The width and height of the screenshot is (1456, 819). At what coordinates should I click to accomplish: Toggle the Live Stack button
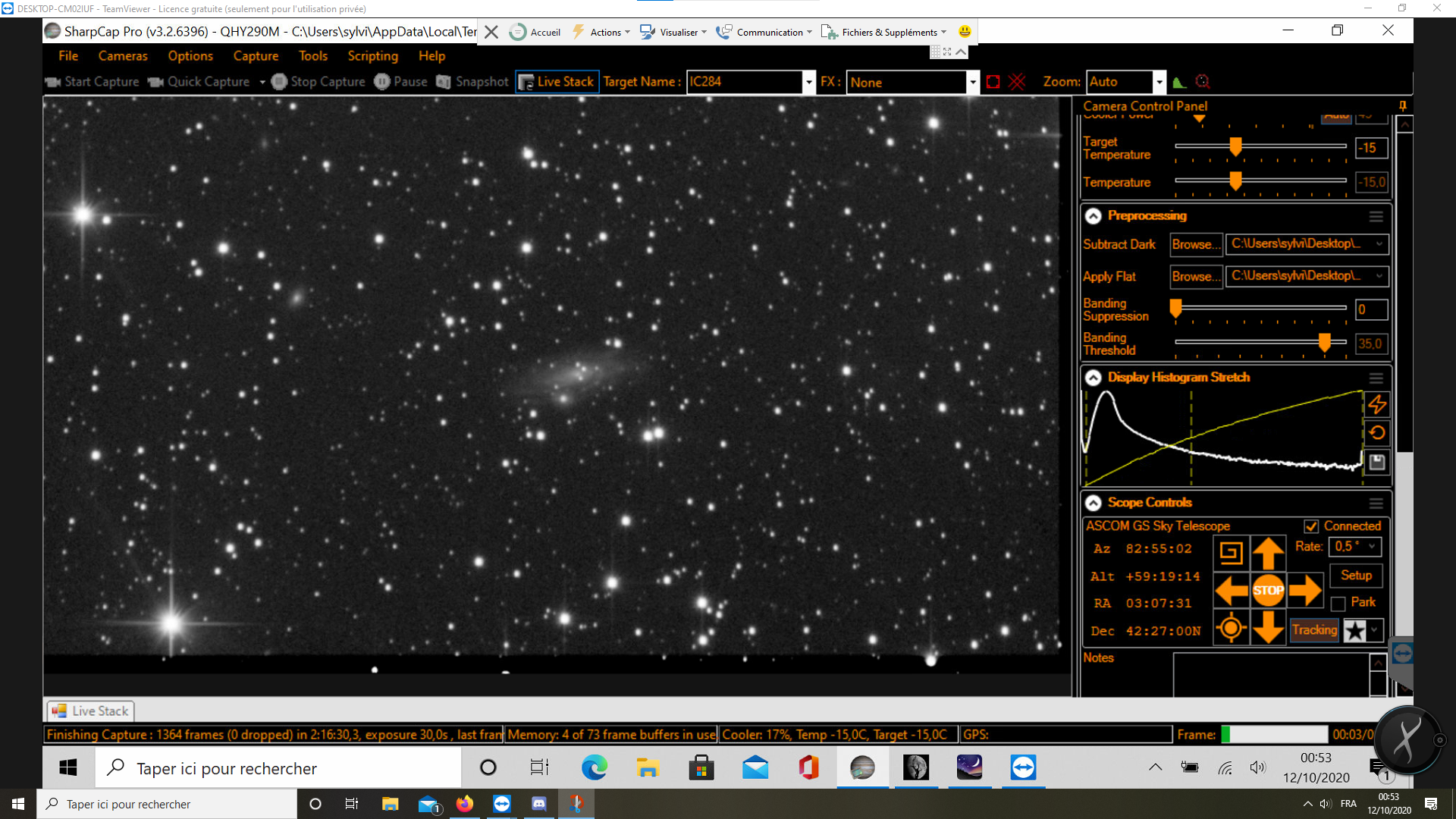point(557,81)
